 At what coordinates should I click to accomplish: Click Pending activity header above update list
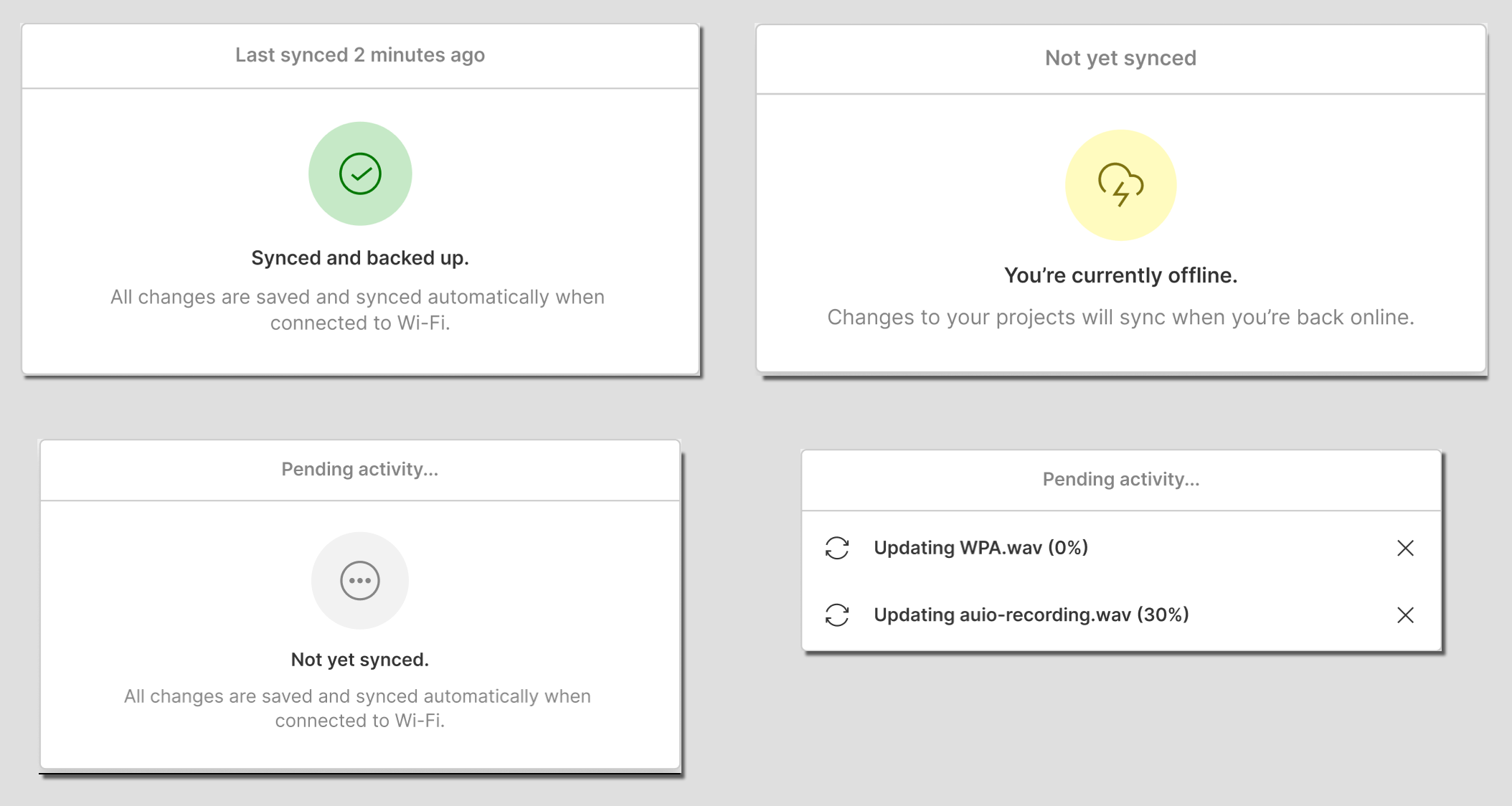(x=1120, y=479)
